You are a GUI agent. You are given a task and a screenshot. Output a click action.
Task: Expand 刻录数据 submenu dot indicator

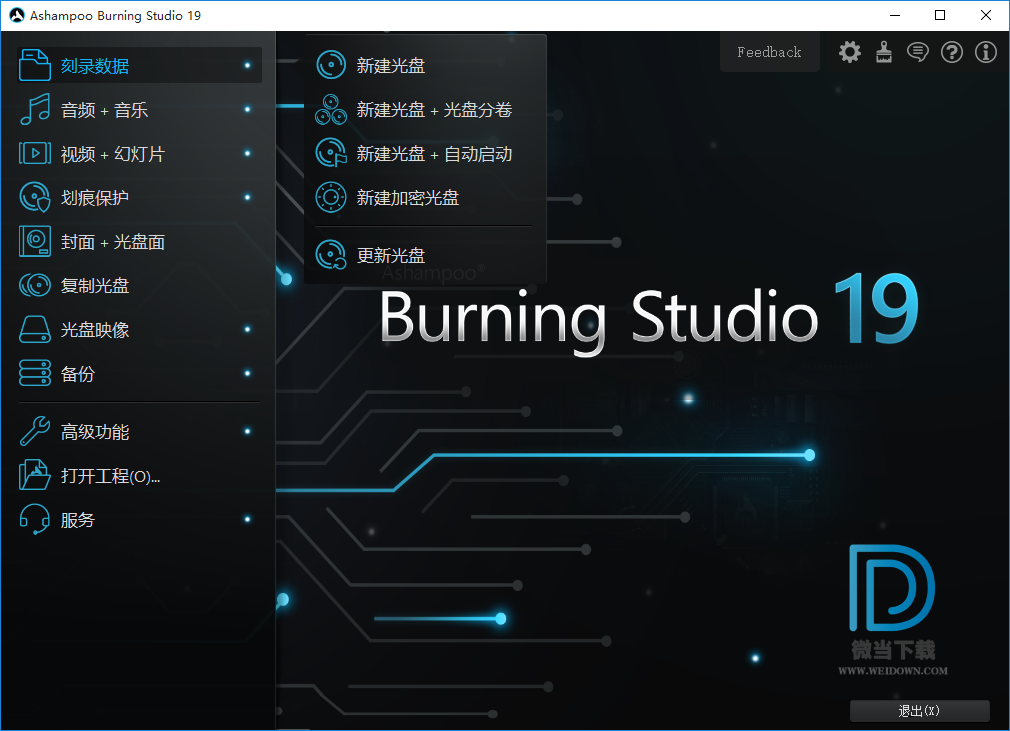247,65
